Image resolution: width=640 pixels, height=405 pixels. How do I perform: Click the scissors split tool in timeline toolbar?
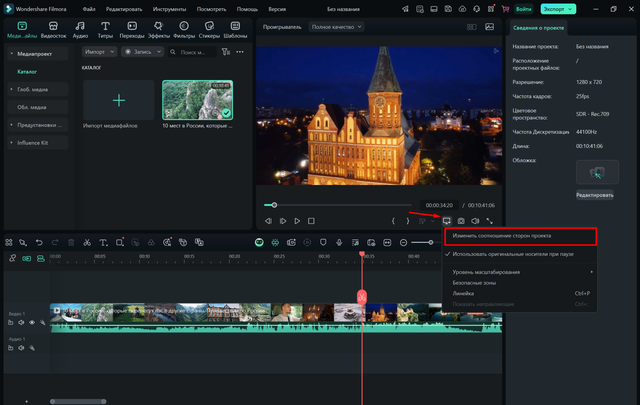point(87,242)
